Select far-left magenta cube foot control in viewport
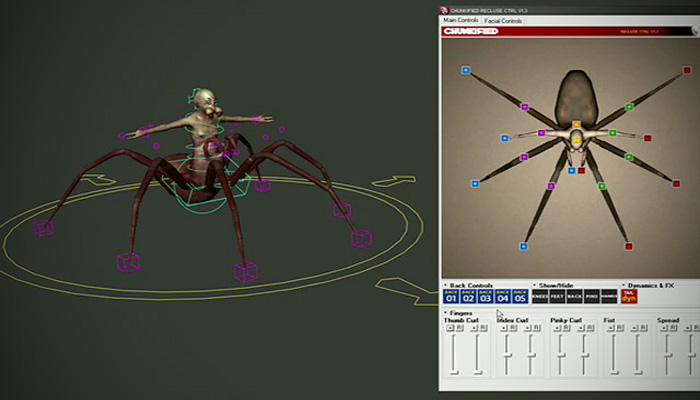Screen dimensions: 700x400 pos(44,228)
